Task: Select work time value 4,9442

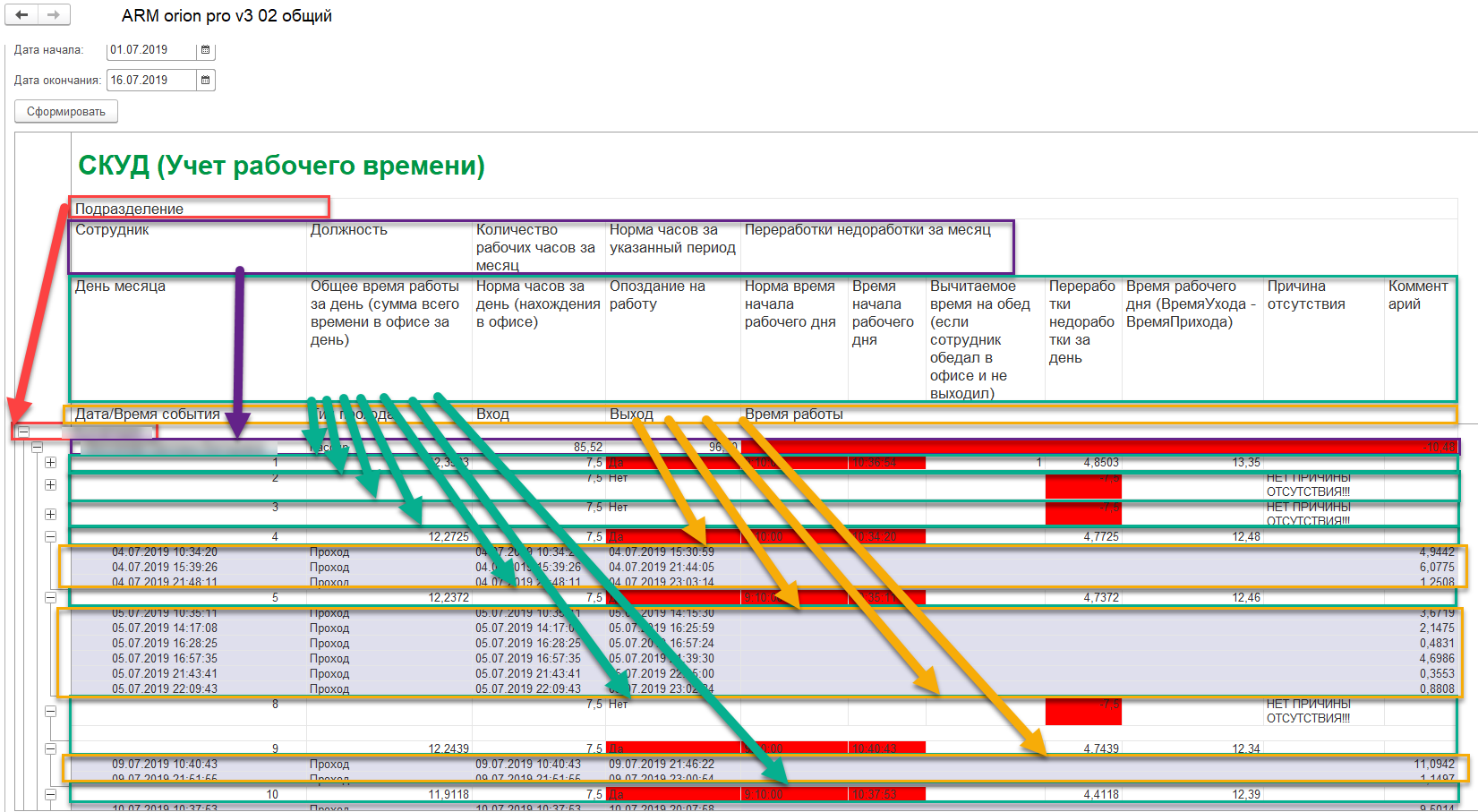Action: [x=1437, y=552]
